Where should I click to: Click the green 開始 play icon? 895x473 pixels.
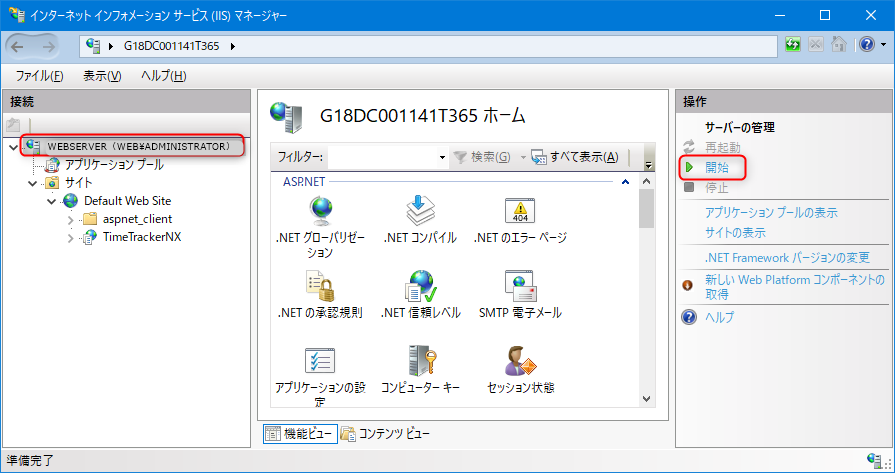tap(690, 167)
